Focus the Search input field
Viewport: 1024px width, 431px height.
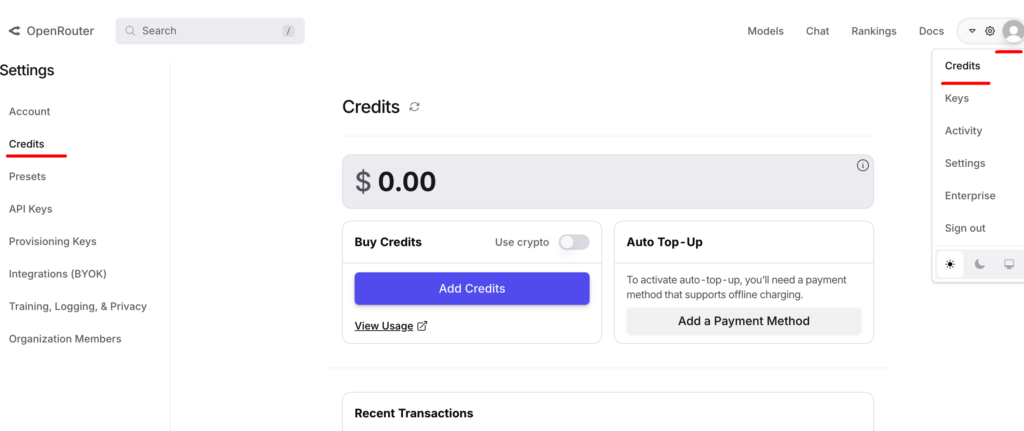[x=210, y=31]
